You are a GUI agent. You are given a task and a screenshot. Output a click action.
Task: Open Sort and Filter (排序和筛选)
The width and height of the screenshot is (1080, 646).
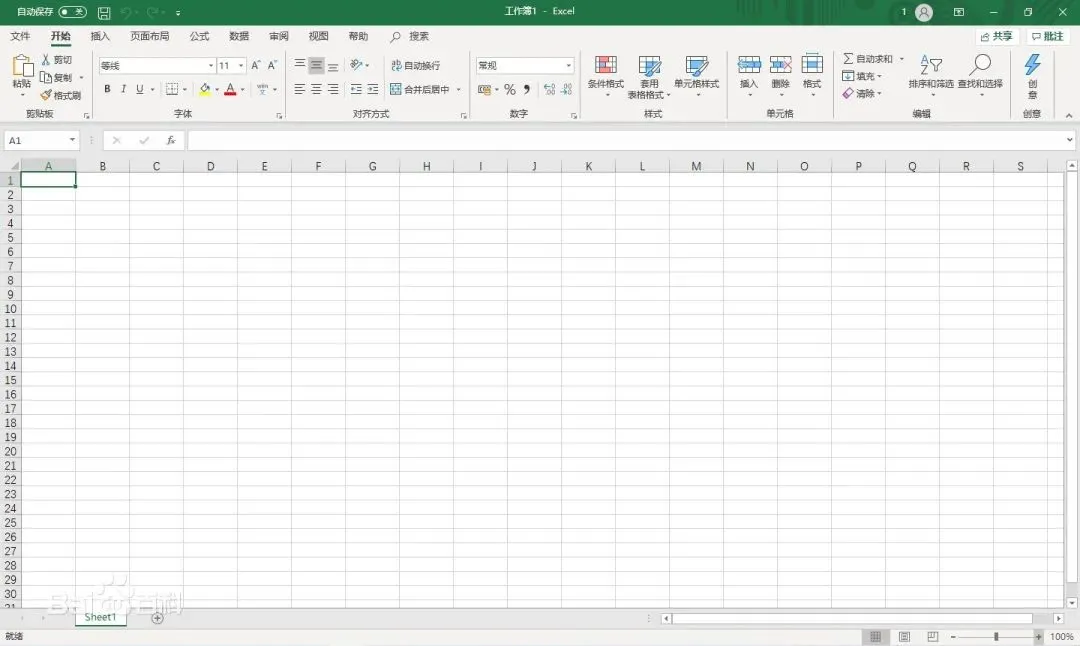[x=931, y=74]
